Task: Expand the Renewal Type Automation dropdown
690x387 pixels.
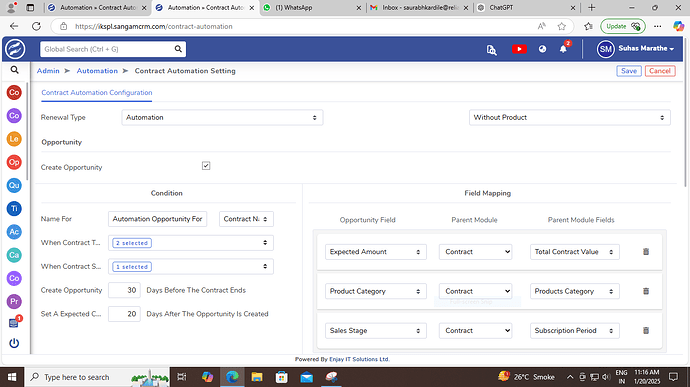Action: click(x=222, y=118)
